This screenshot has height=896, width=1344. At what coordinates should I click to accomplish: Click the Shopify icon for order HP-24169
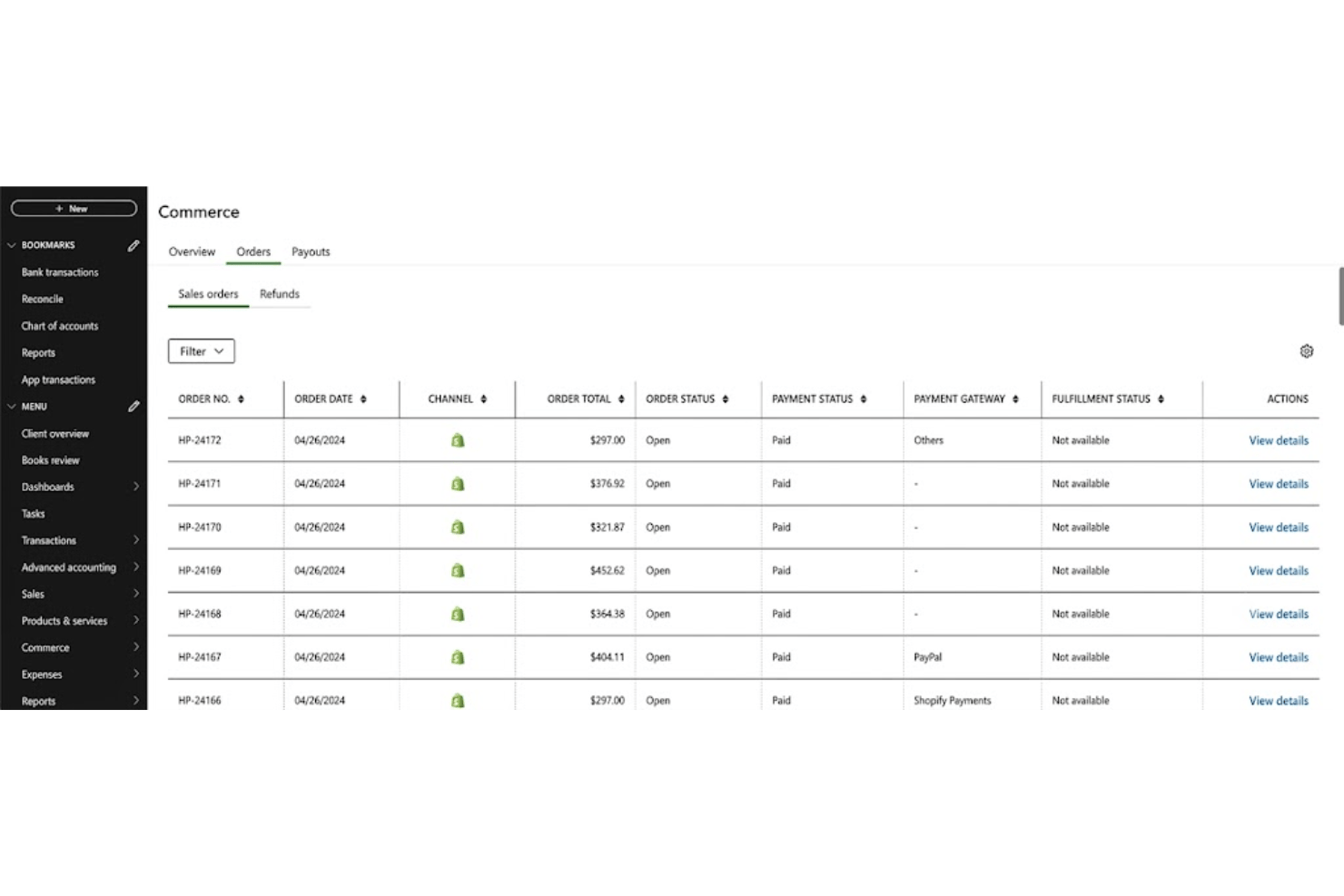click(x=458, y=571)
